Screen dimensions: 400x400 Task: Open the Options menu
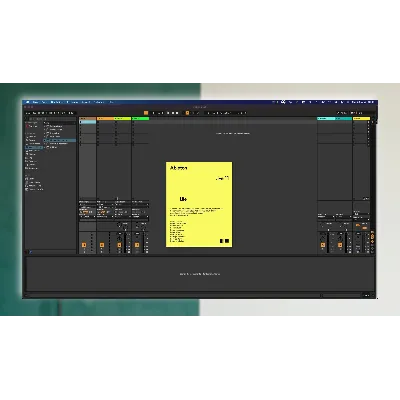pos(98,102)
